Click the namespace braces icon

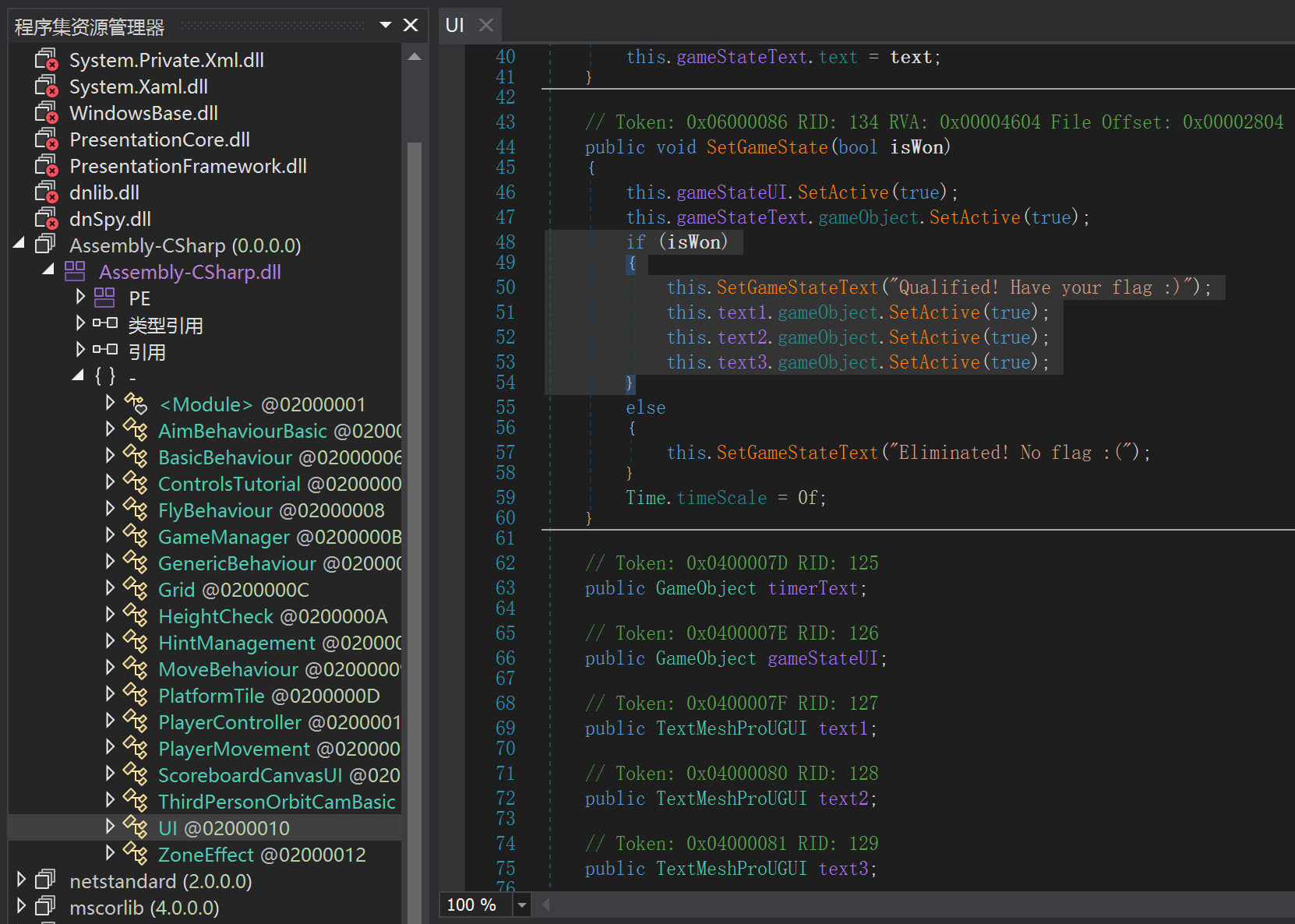coord(105,376)
